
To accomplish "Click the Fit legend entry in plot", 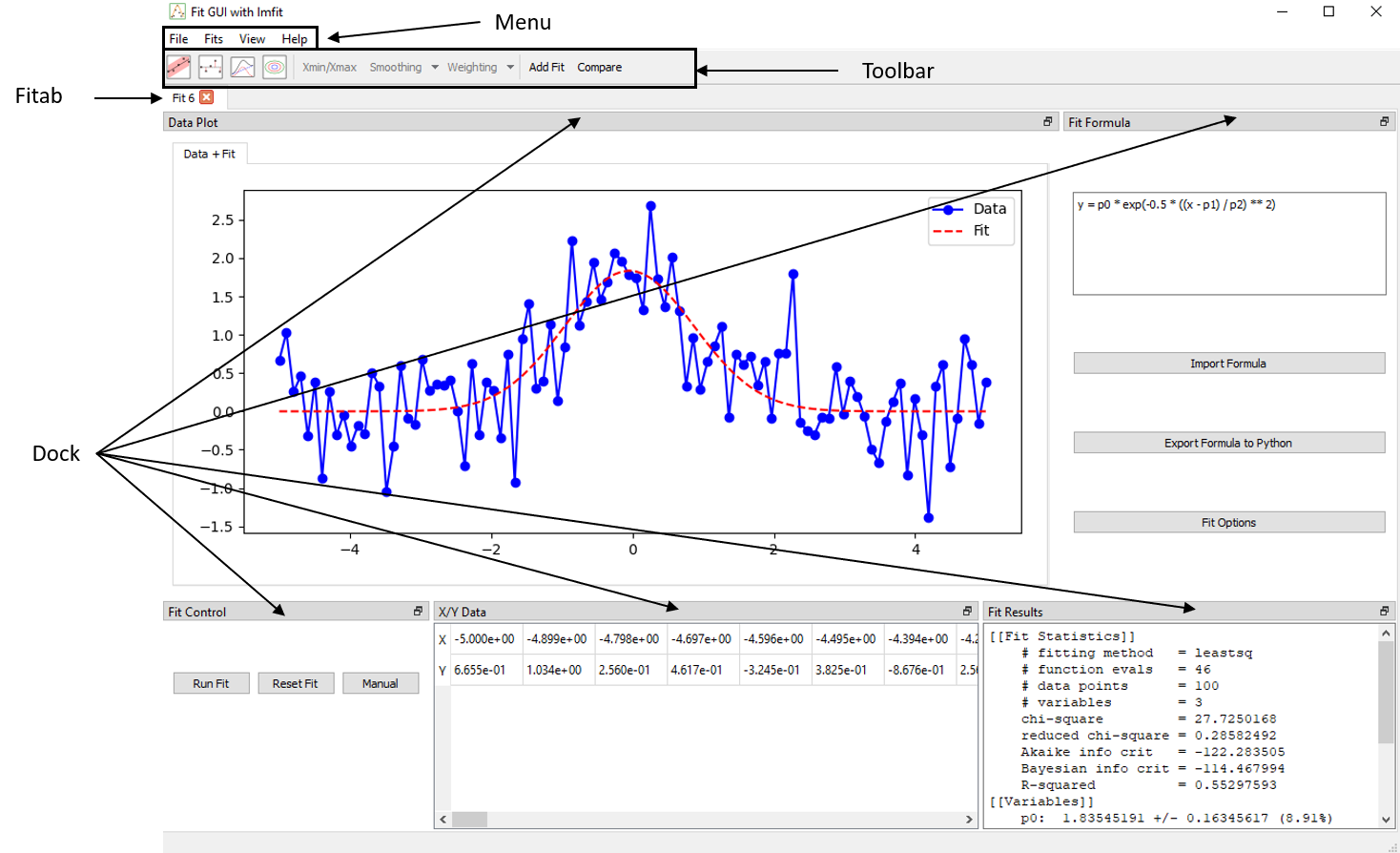I will coord(961,231).
